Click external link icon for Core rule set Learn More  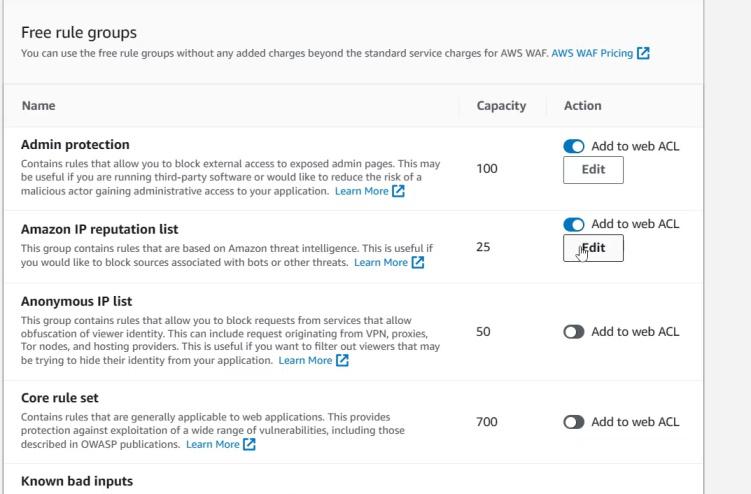click(x=249, y=444)
